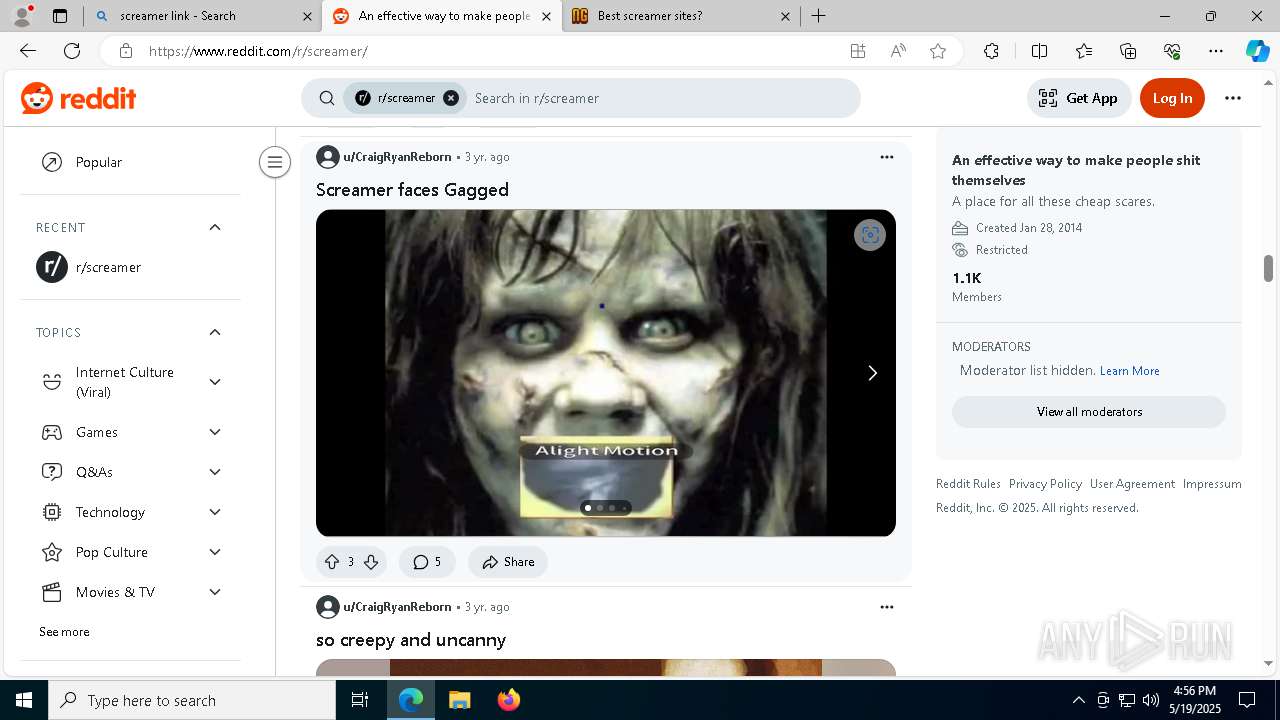Open the Reddit header three-dot menu
Screen dimensions: 1280x720
1233,98
